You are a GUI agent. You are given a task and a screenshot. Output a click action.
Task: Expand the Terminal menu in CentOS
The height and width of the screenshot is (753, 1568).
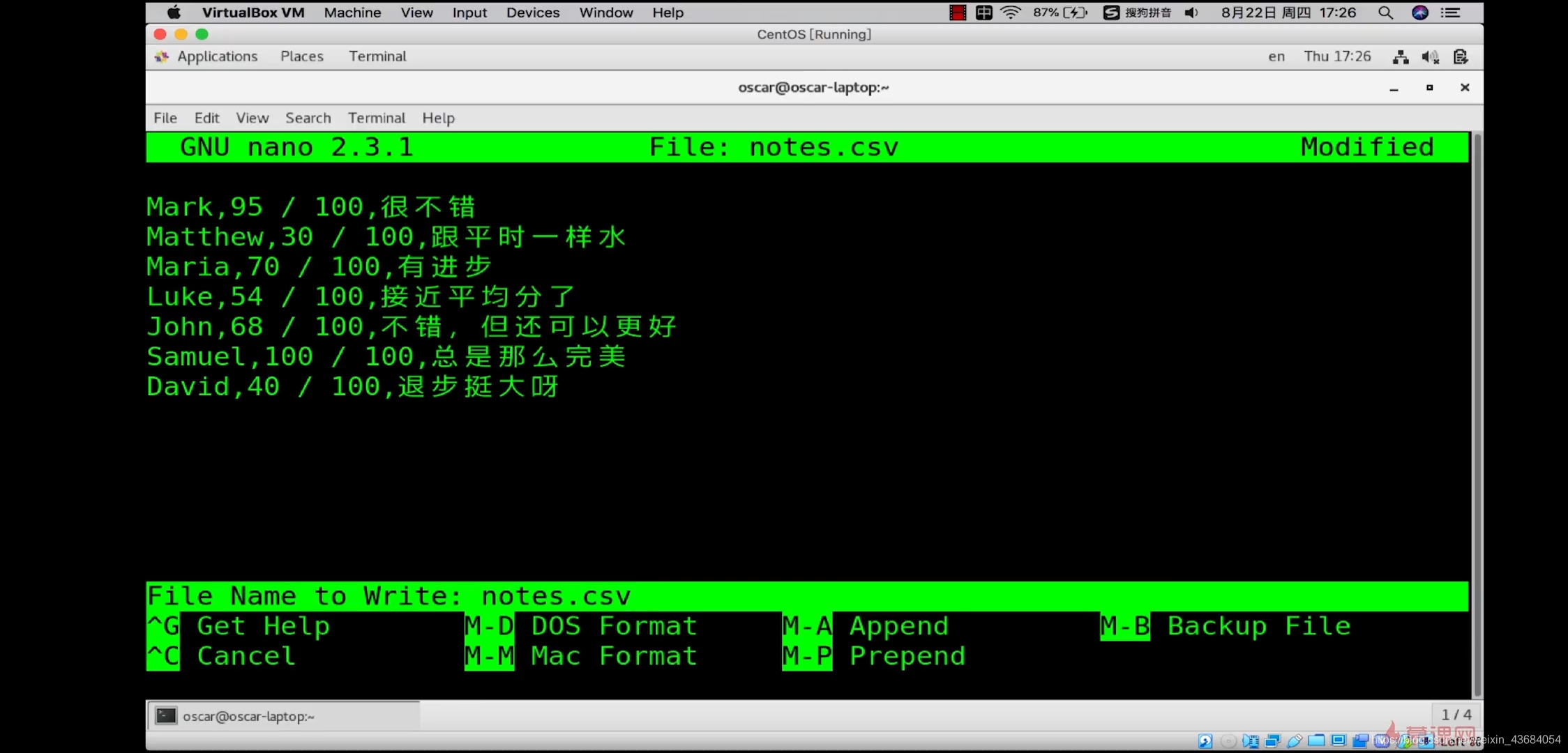pos(376,117)
